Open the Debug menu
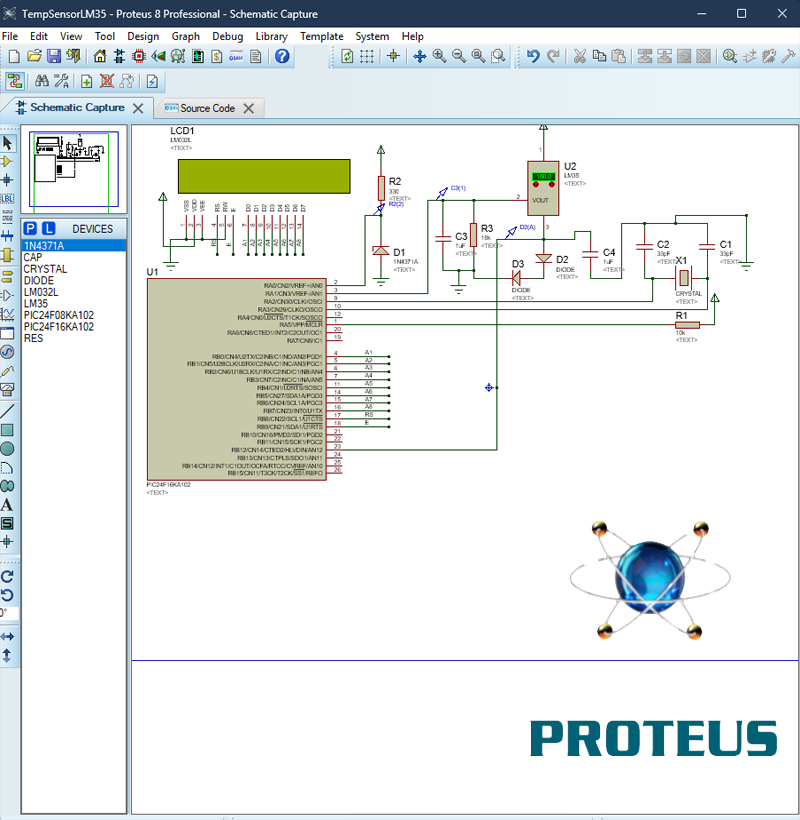This screenshot has height=820, width=800. click(x=227, y=36)
